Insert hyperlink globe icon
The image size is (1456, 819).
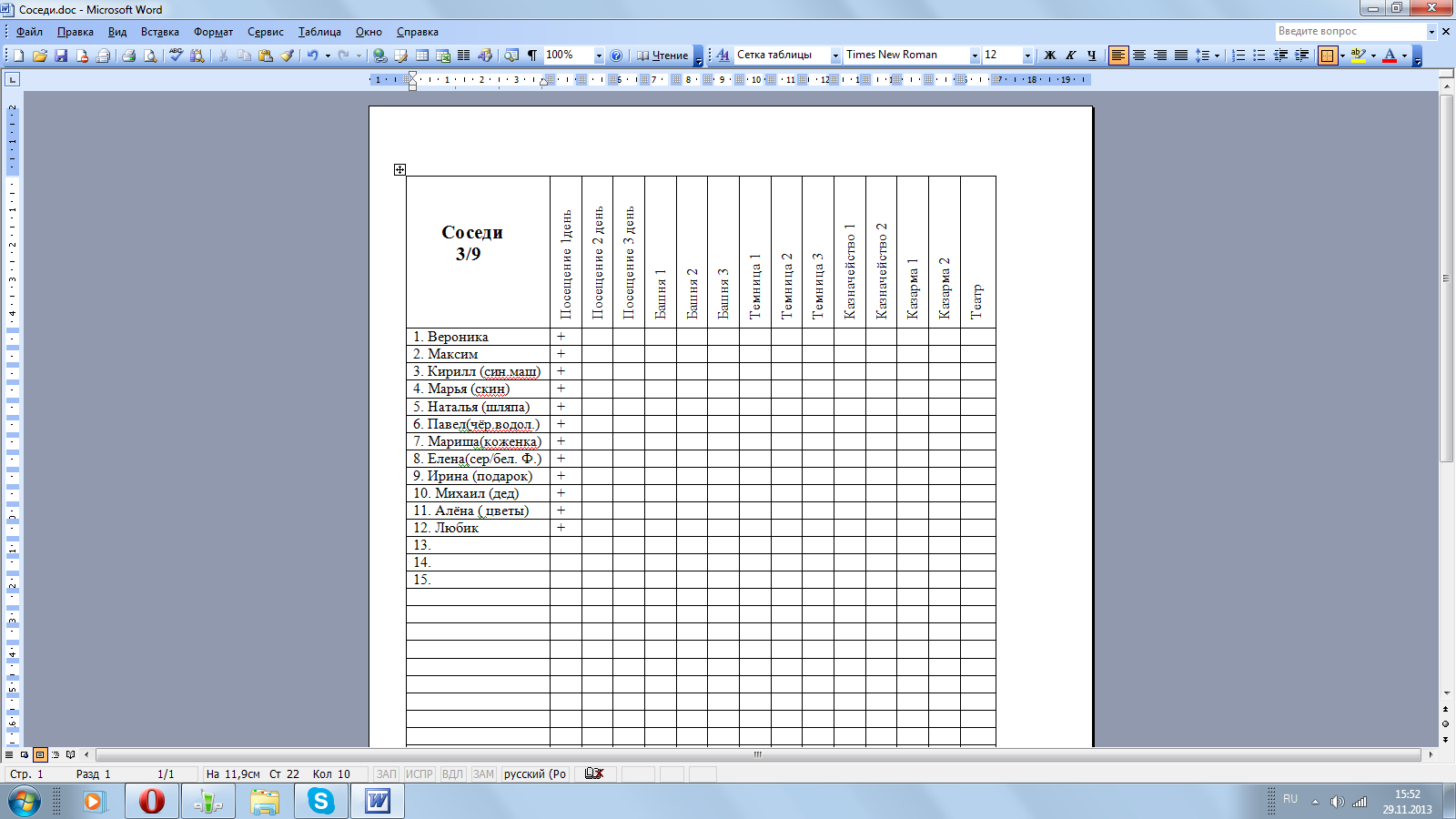point(379,56)
